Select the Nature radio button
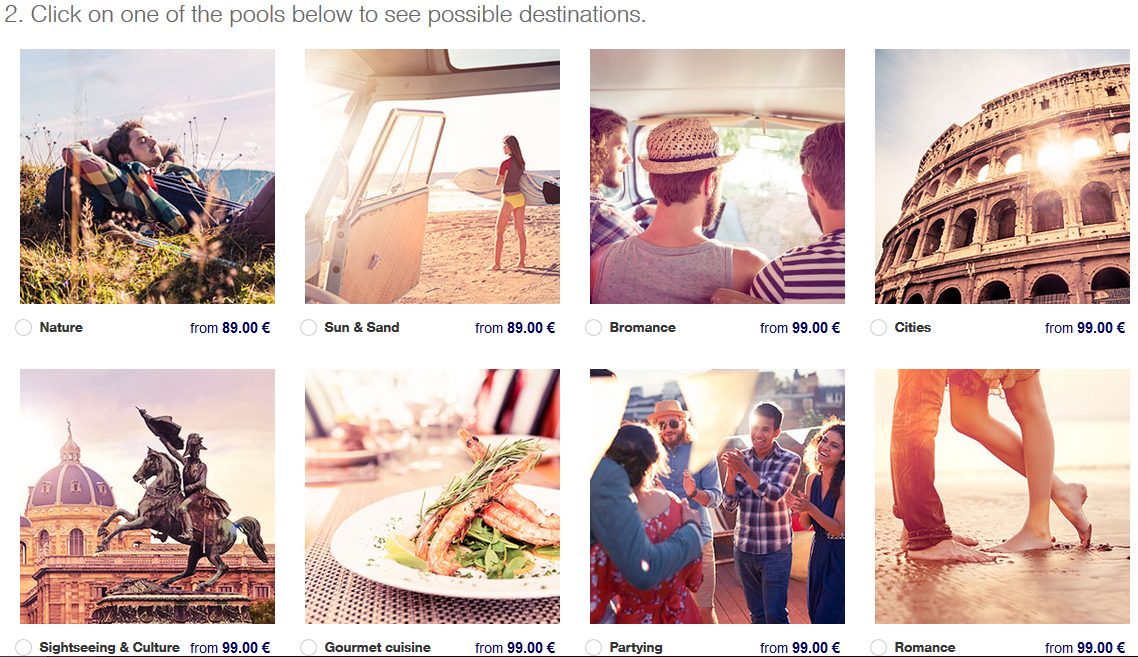Viewport: 1138px width, 657px height. pyautogui.click(x=23, y=327)
